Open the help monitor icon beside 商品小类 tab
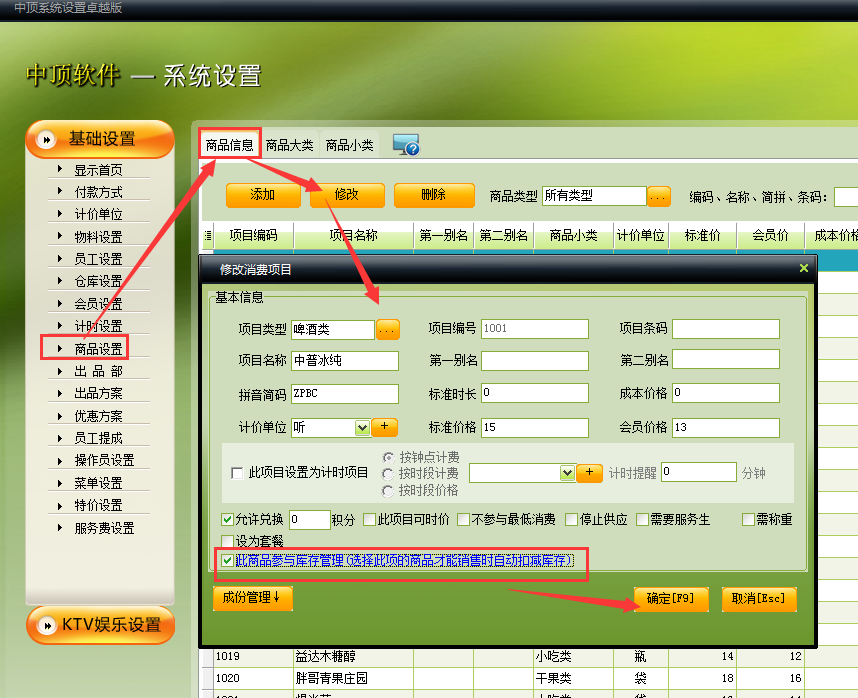 coord(405,145)
